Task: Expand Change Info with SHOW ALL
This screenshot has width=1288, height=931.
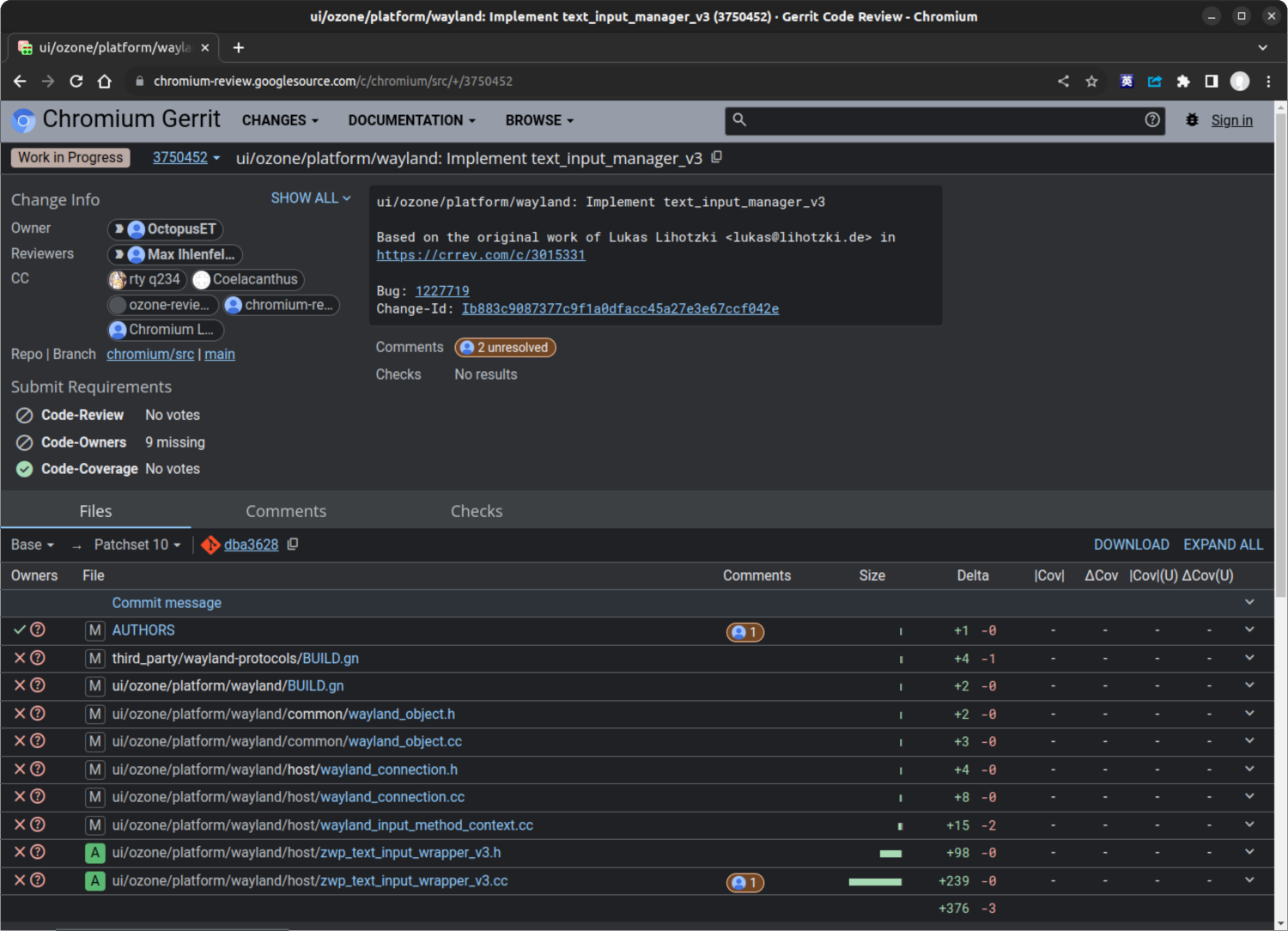Action: click(x=310, y=198)
